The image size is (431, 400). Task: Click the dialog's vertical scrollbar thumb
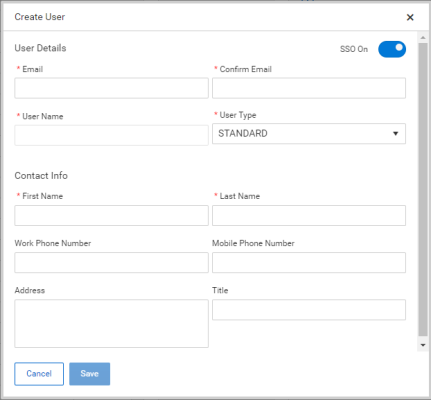(x=423, y=189)
